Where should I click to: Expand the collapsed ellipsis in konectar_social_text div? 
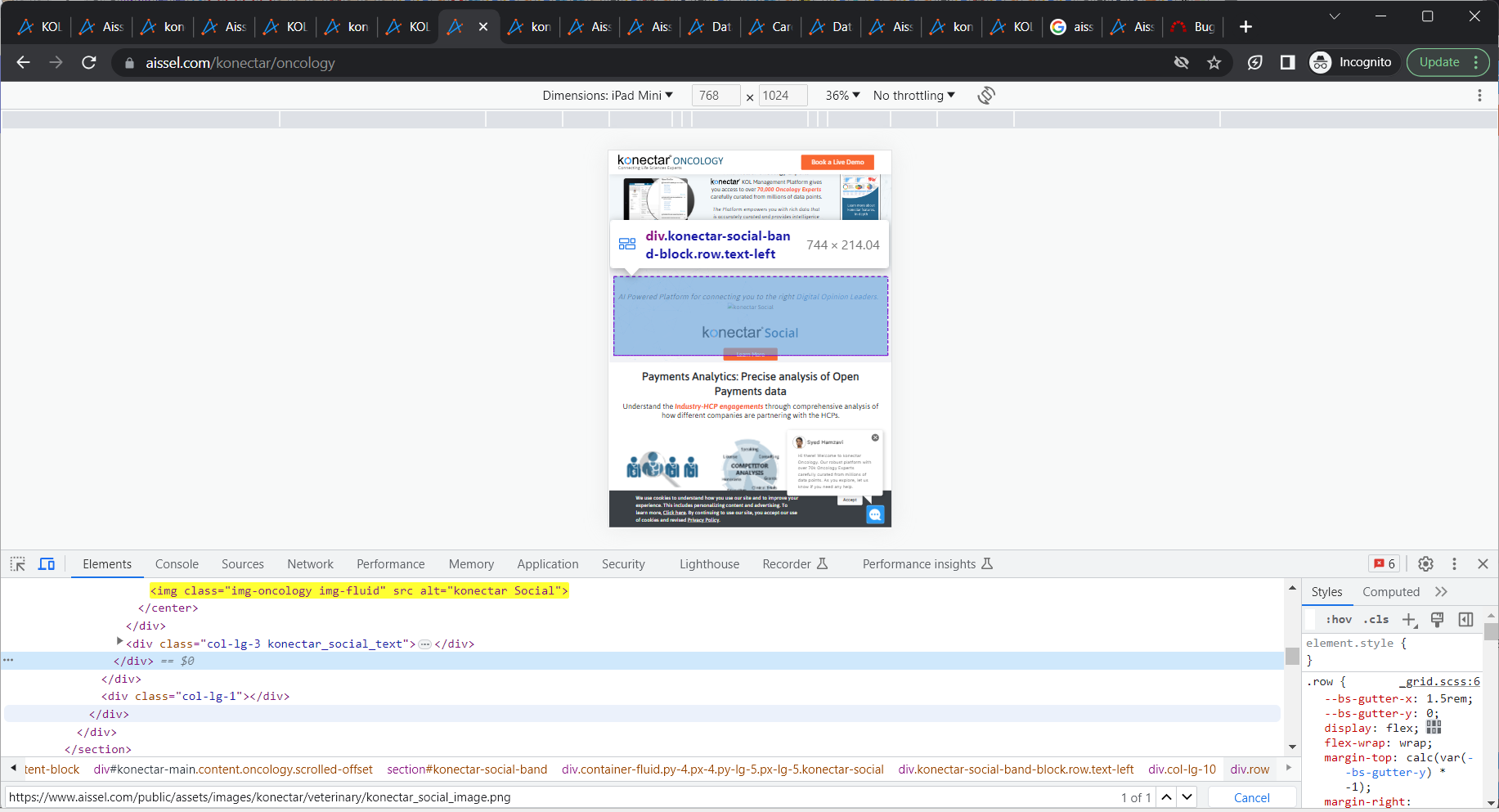pyautogui.click(x=425, y=644)
